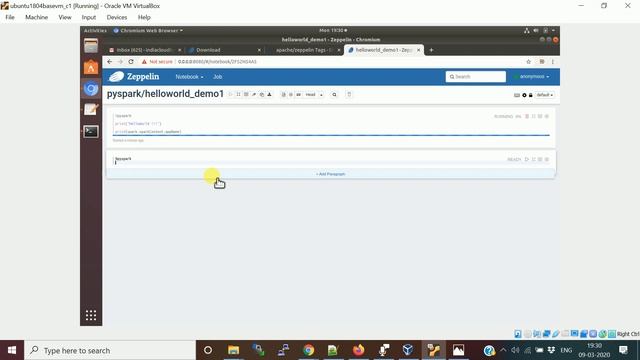The width and height of the screenshot is (640, 360).
Task: Open Firefox from the Windows taskbar
Action: [x=358, y=350]
